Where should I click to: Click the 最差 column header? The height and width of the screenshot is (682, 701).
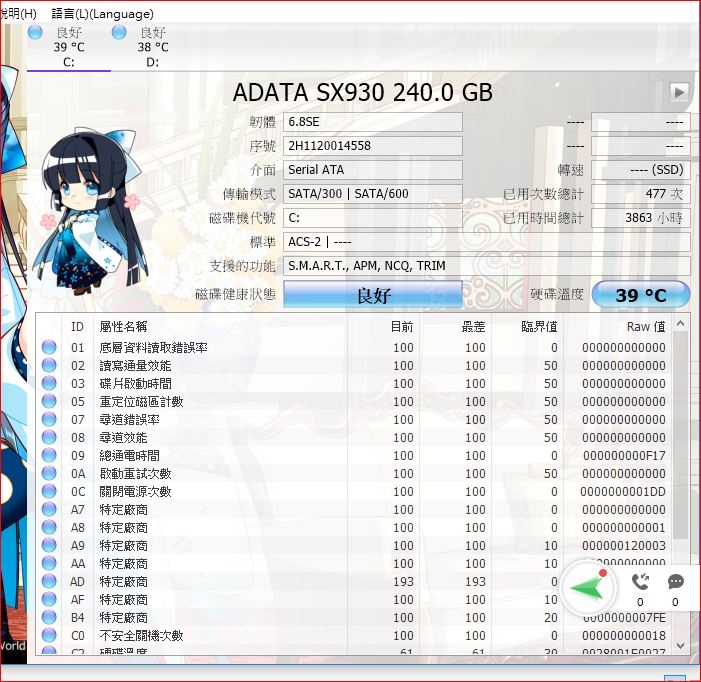pos(473,327)
